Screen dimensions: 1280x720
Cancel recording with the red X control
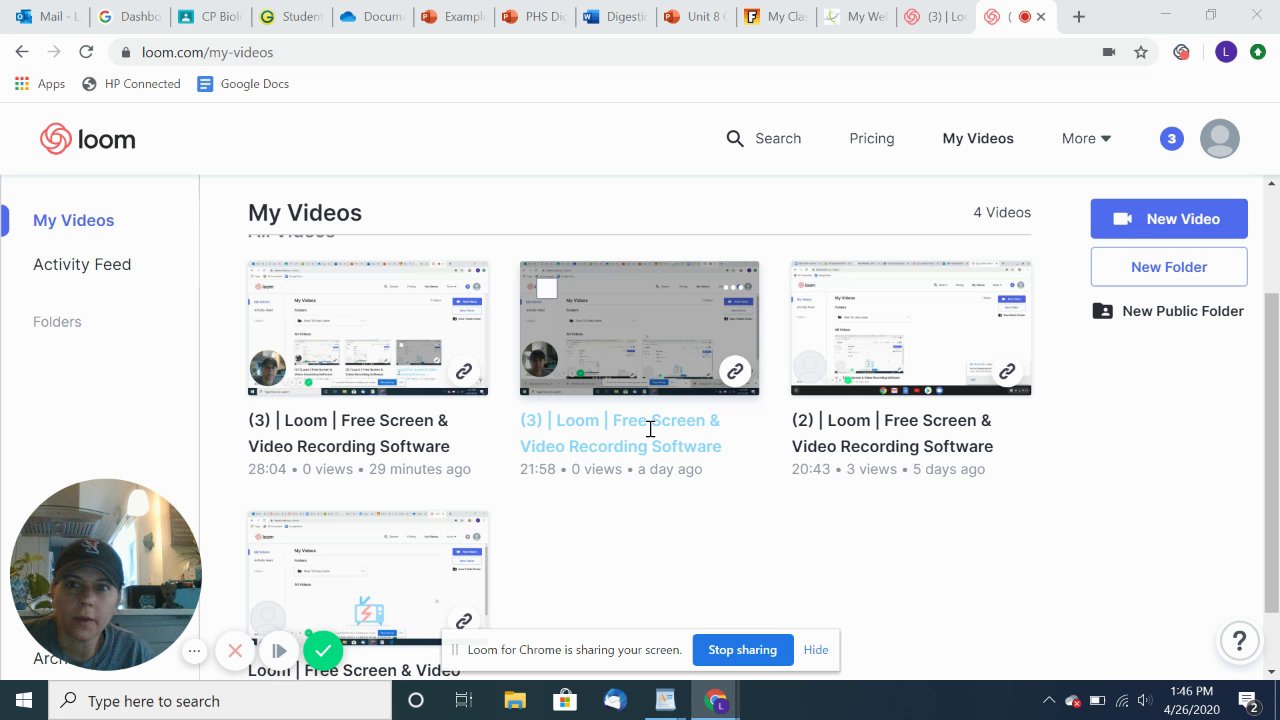point(235,651)
